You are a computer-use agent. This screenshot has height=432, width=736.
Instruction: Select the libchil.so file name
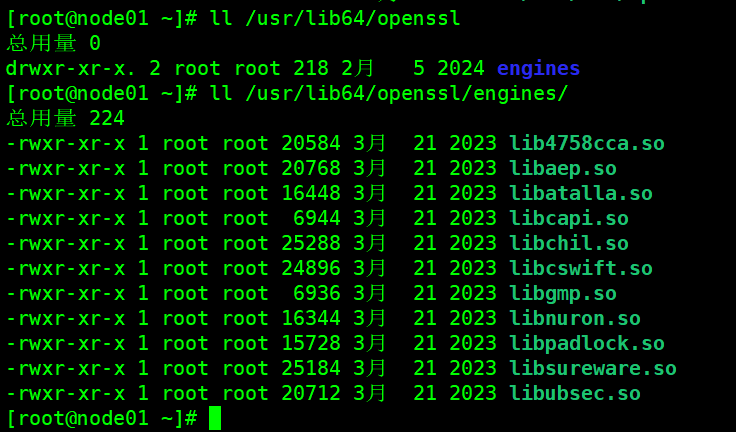coord(569,243)
